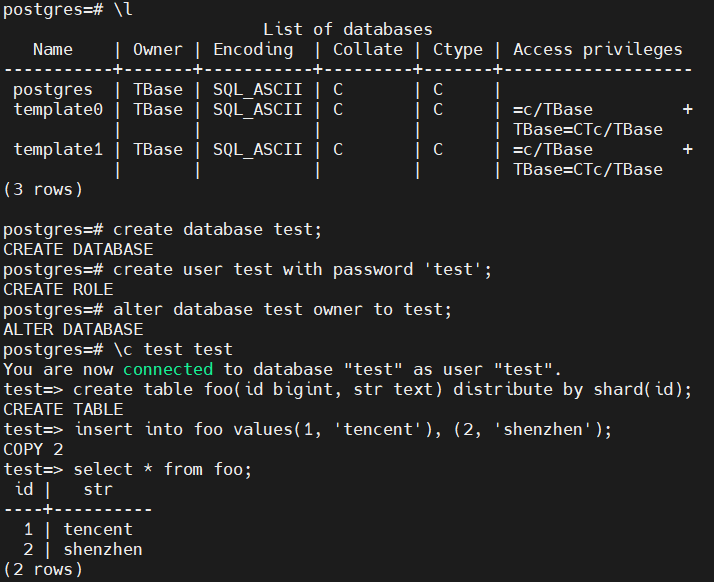The width and height of the screenshot is (714, 582).
Task: Click the "shenzhen" value in results
Action: point(103,549)
